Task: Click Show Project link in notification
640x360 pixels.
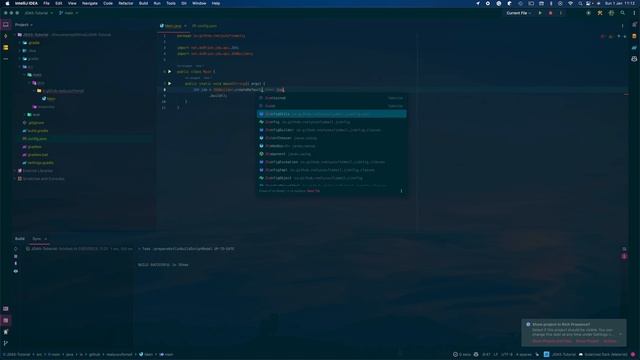Action: [x=587, y=341]
